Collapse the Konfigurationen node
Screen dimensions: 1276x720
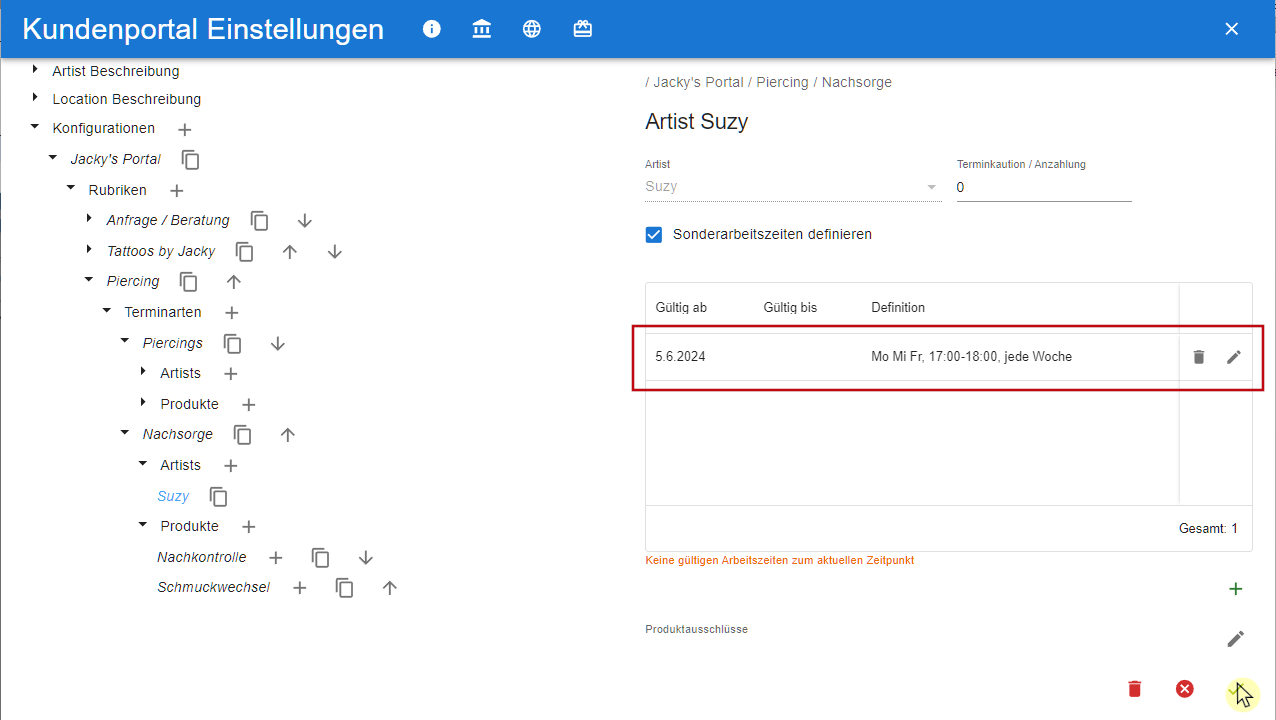click(35, 127)
